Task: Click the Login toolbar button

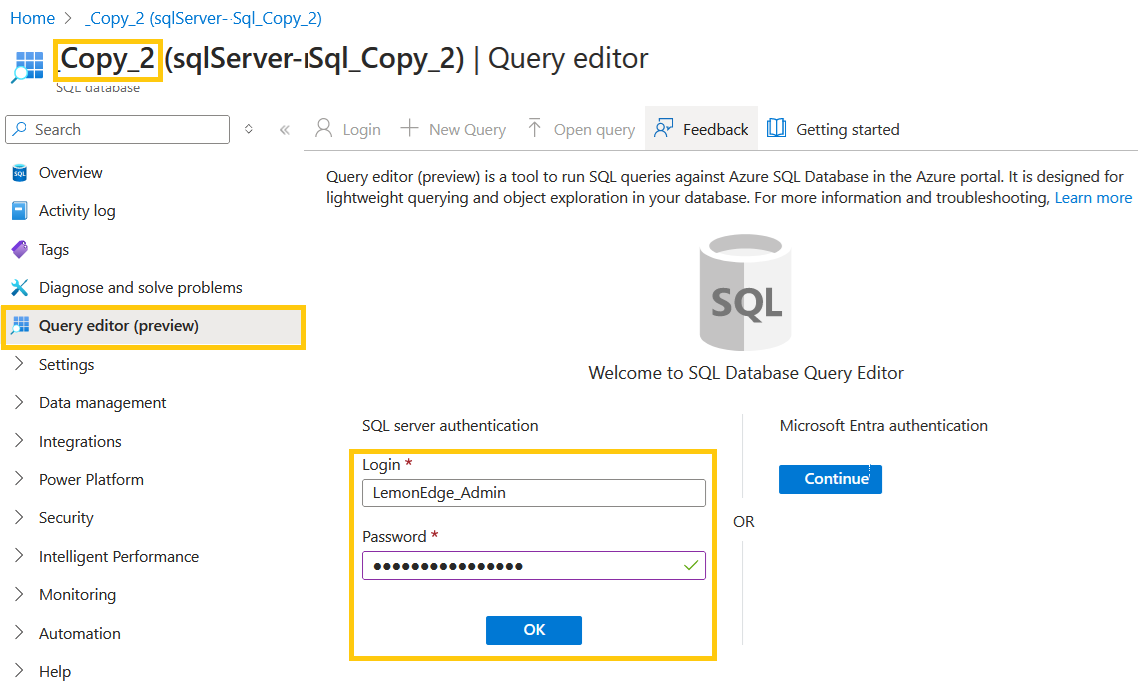Action: (x=348, y=128)
